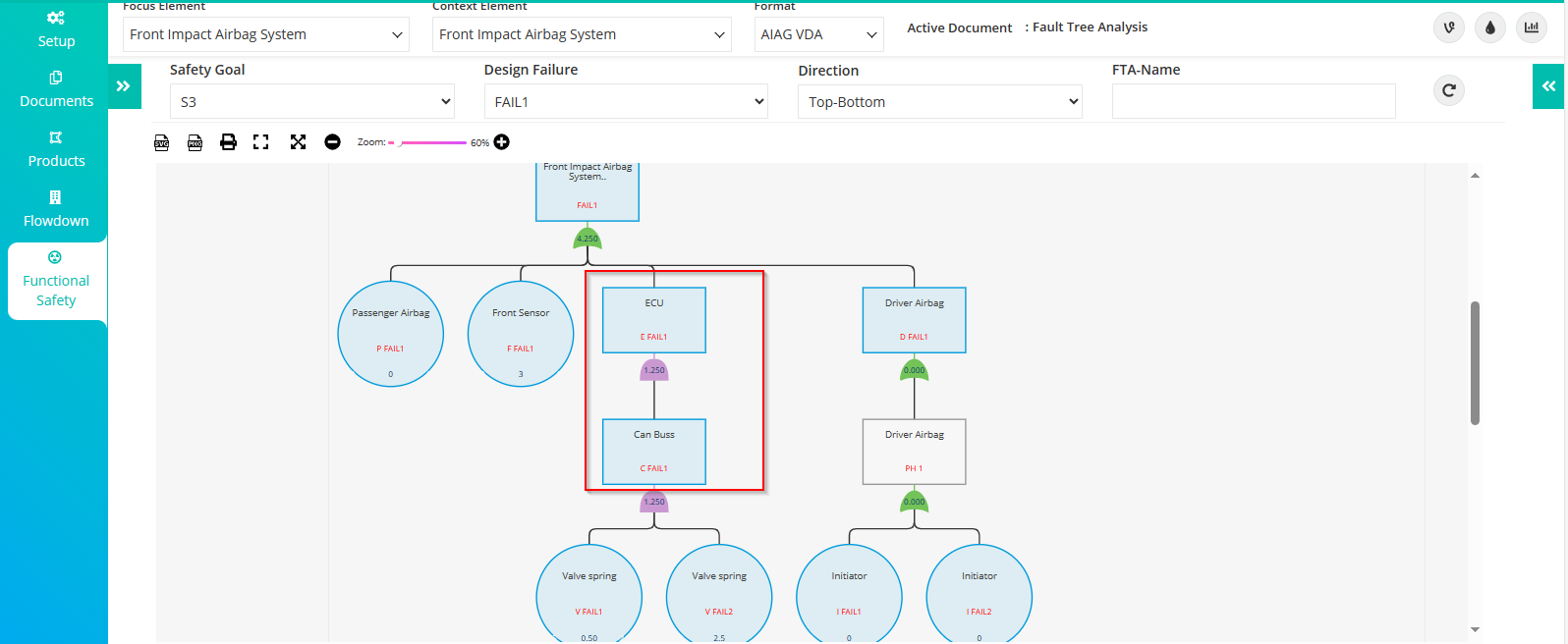Open the Setup sidebar section
Screen dimensions: 1568x644
[56, 29]
